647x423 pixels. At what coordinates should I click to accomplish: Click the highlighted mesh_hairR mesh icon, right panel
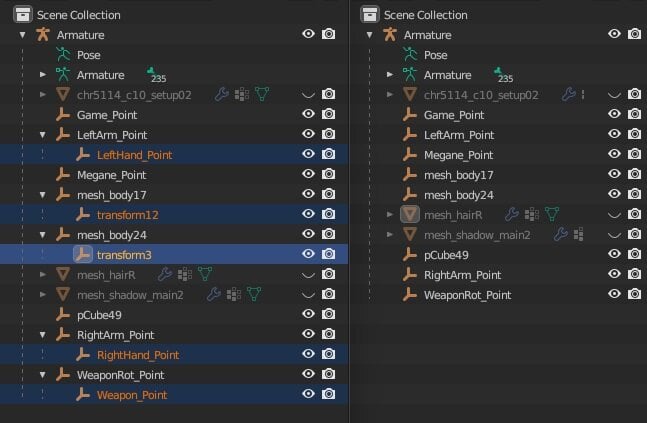tap(410, 214)
